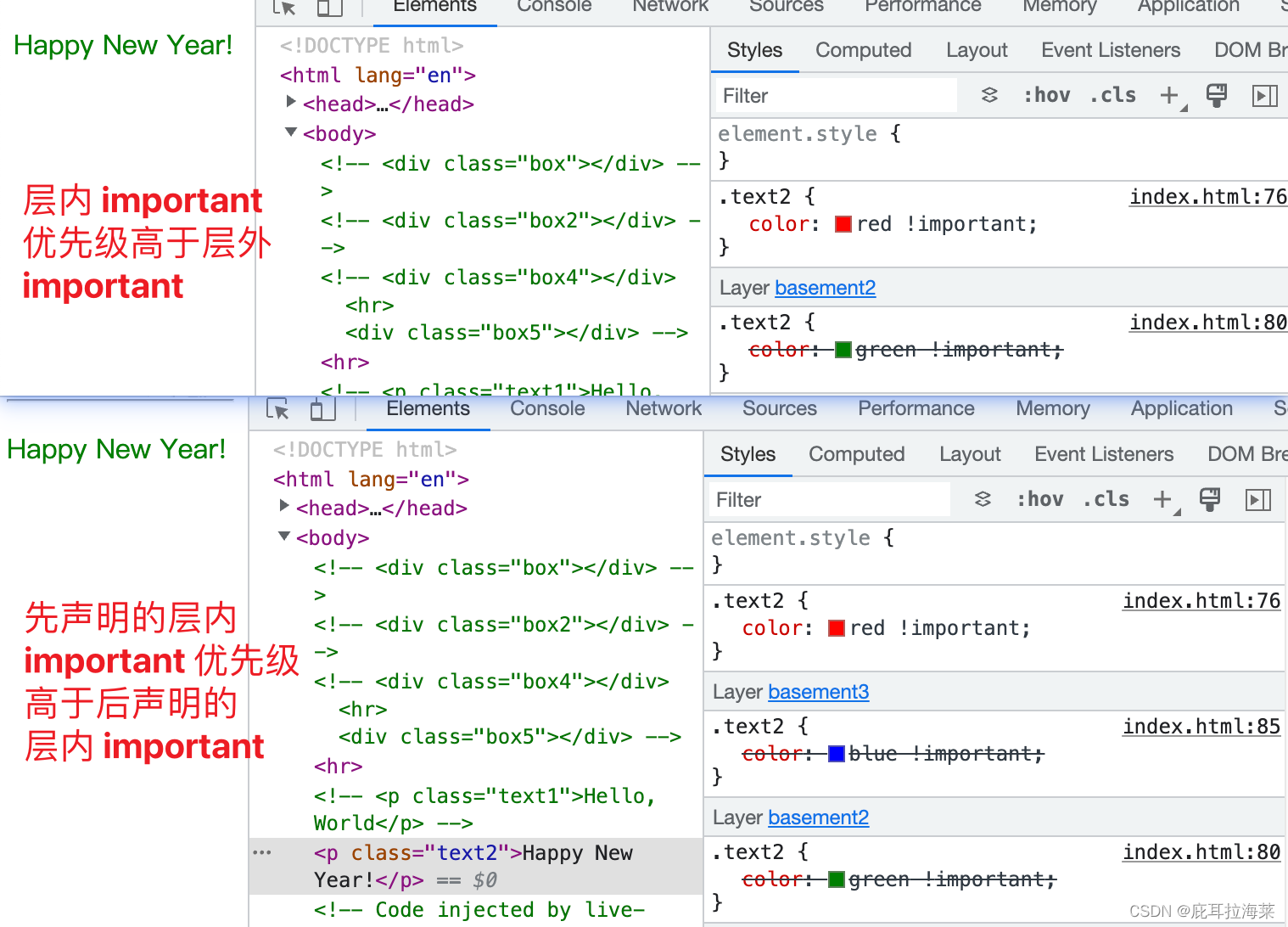Collapse the body node in lower DOM tree
Image resolution: width=1288 pixels, height=927 pixels.
[284, 536]
